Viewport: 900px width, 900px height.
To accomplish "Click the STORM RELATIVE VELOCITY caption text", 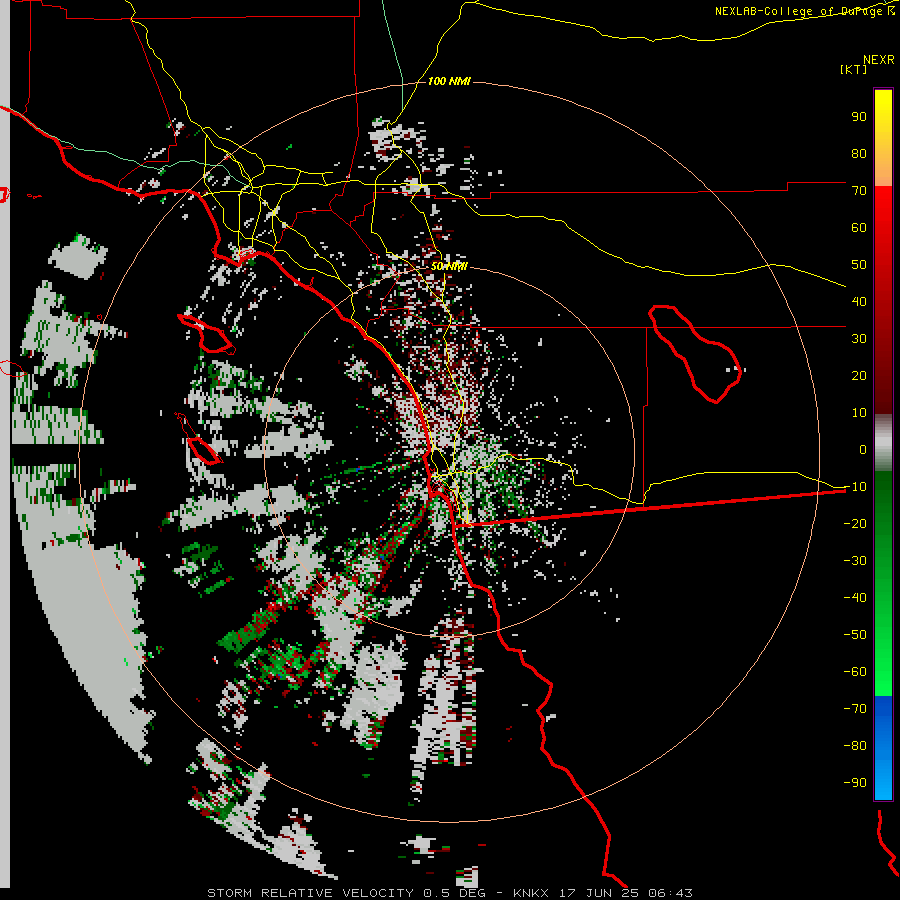I will coord(310,893).
